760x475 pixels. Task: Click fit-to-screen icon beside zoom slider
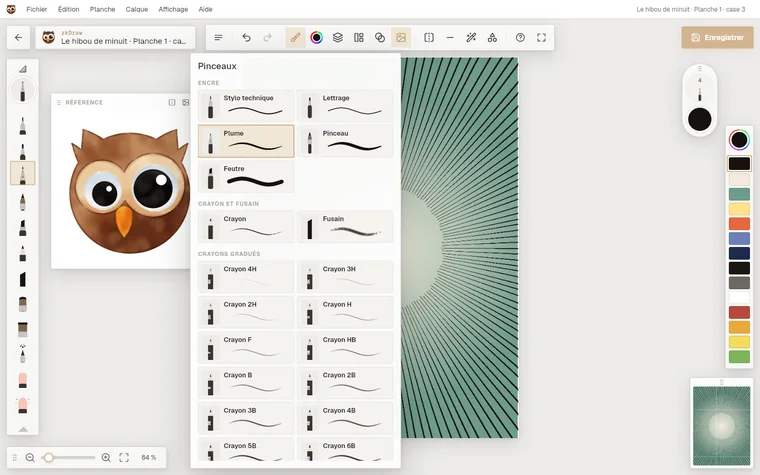[124, 458]
